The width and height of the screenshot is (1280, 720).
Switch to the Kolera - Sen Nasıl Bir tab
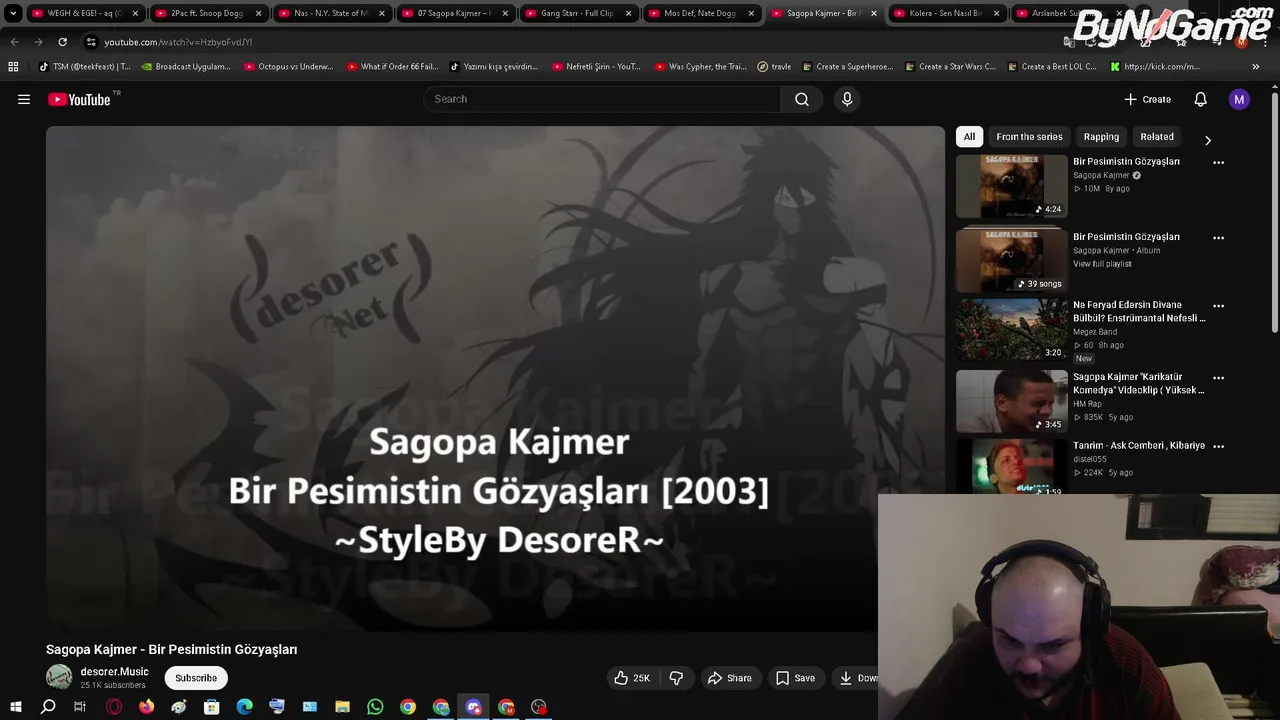point(945,13)
